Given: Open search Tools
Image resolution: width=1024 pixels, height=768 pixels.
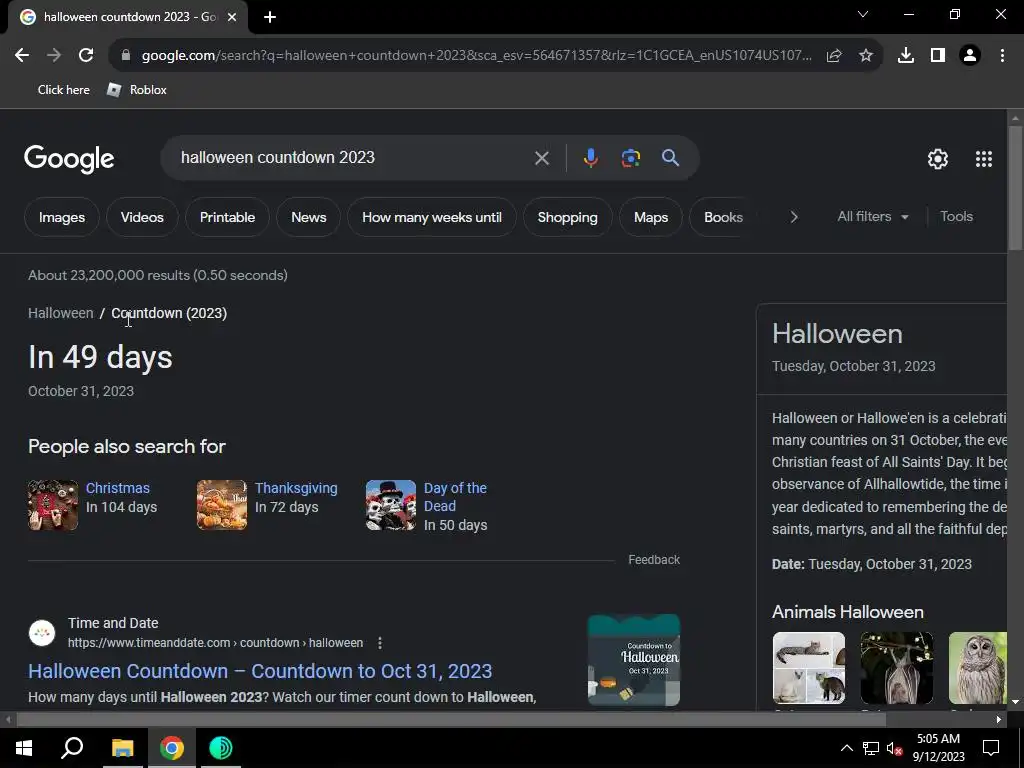Looking at the screenshot, I should pyautogui.click(x=956, y=217).
